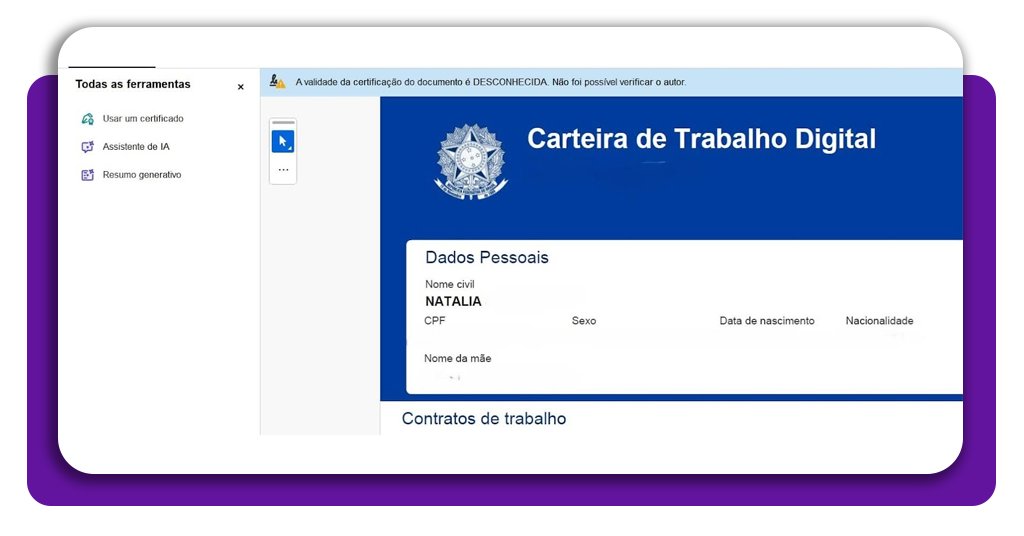The height and width of the screenshot is (536, 1024).
Task: Click the DESCONHECIDA certification warning message
Action: 490,82
